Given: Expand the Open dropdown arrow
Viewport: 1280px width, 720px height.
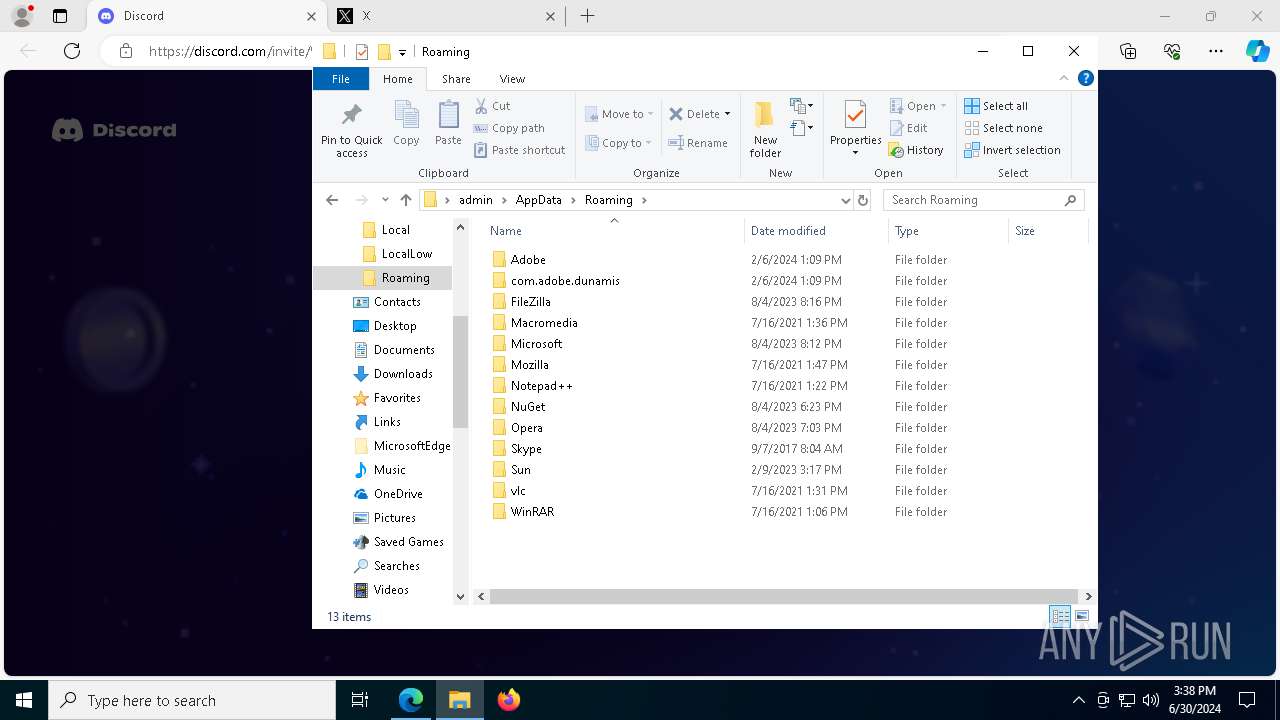Looking at the screenshot, I should coord(943,106).
